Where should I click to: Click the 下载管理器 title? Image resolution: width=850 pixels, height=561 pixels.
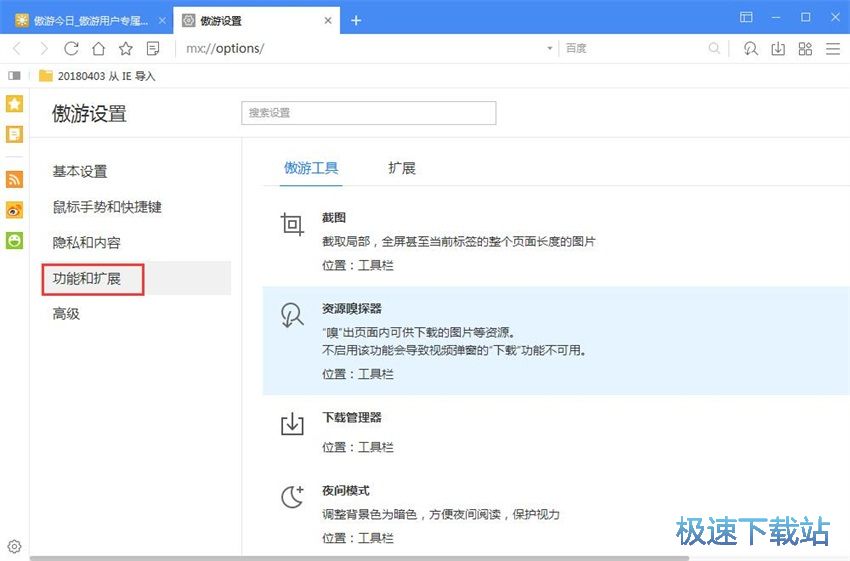352,417
